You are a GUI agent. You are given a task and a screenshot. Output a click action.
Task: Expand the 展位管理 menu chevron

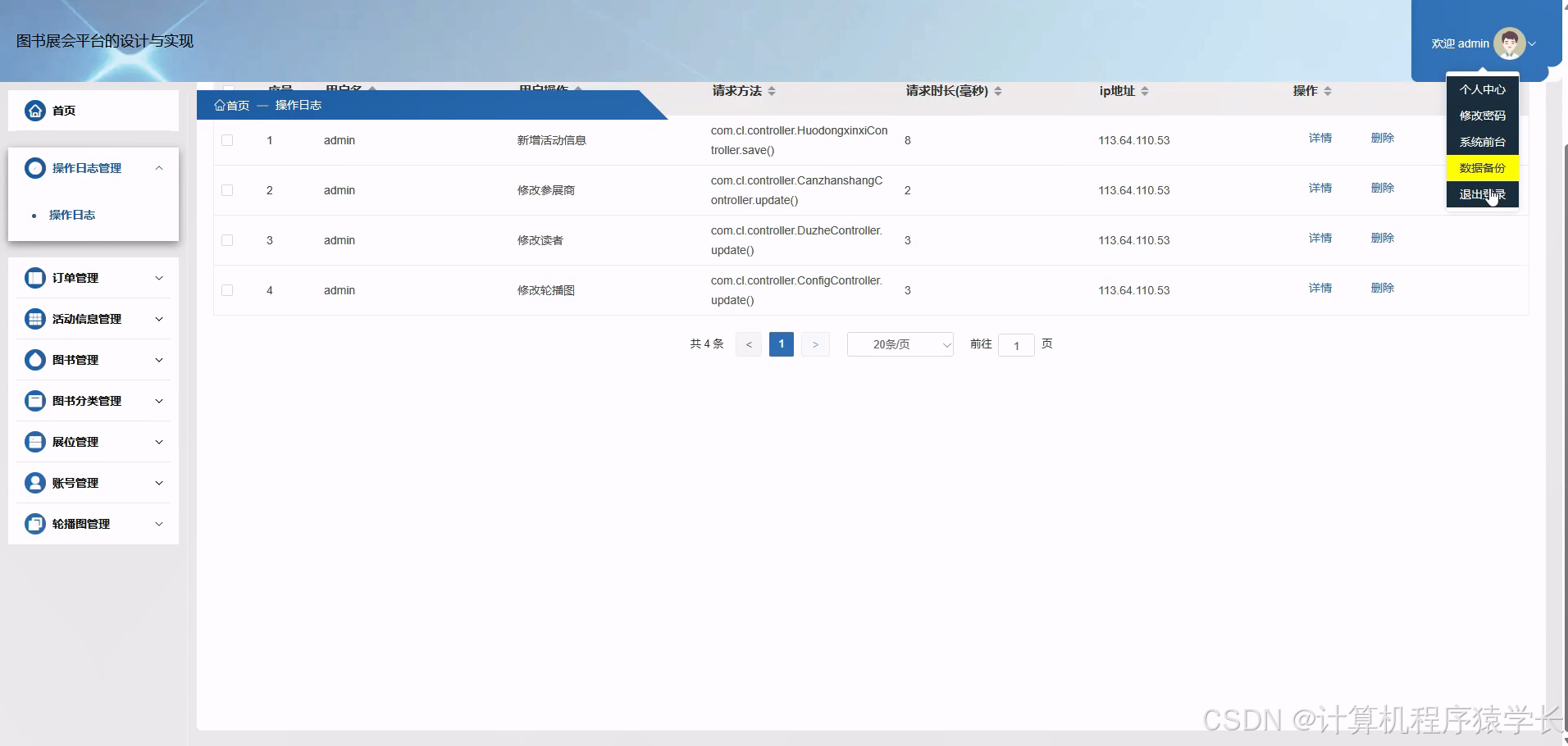(159, 441)
